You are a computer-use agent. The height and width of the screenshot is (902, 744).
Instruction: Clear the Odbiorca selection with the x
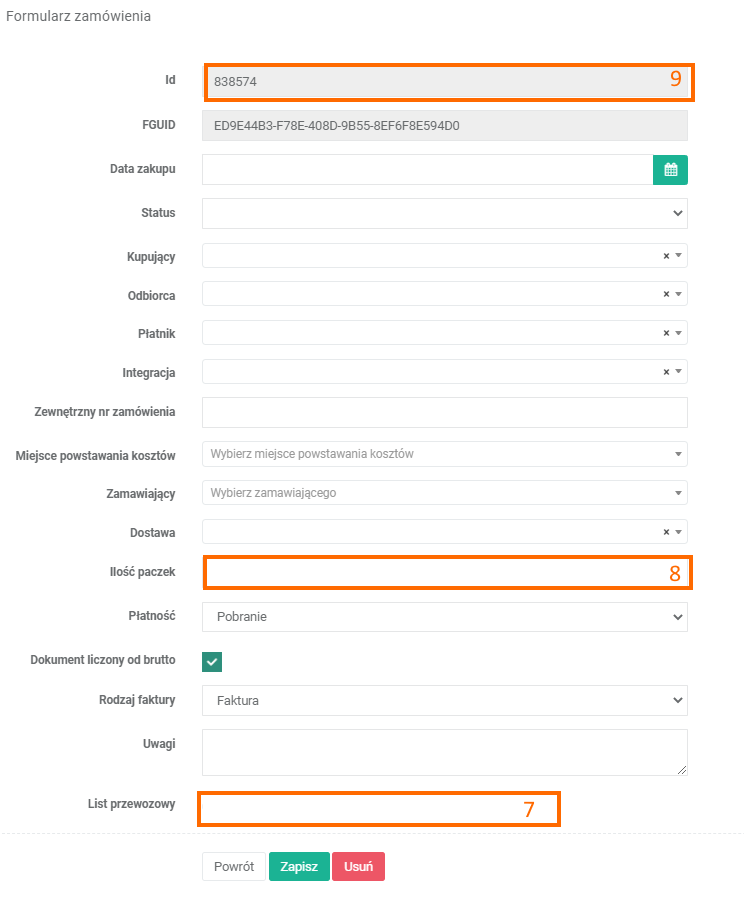point(666,294)
